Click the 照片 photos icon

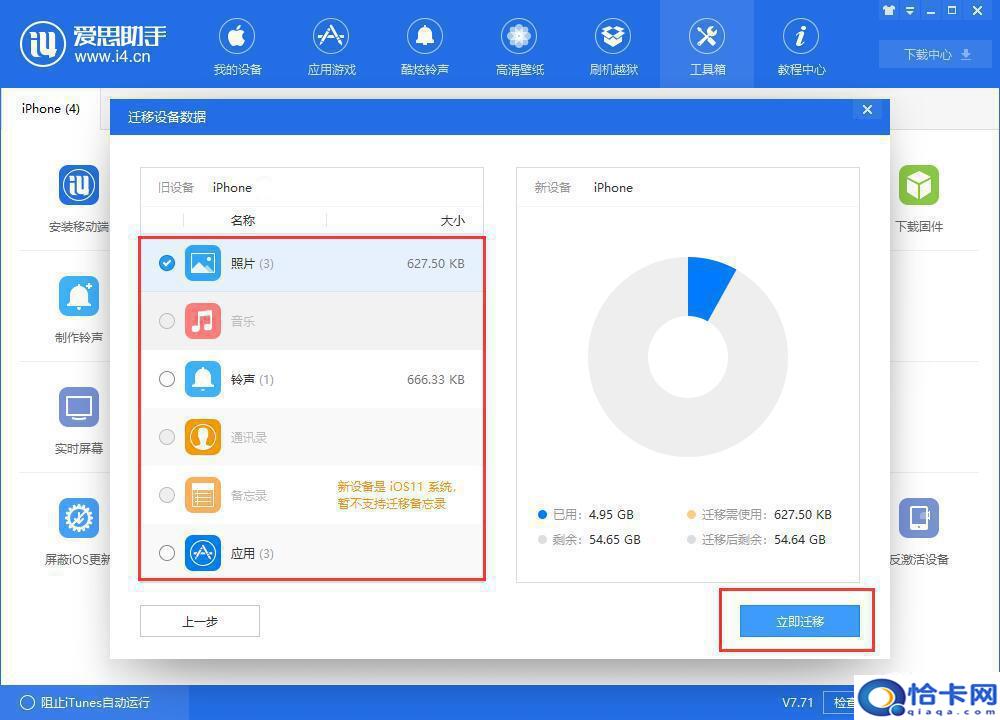click(203, 263)
